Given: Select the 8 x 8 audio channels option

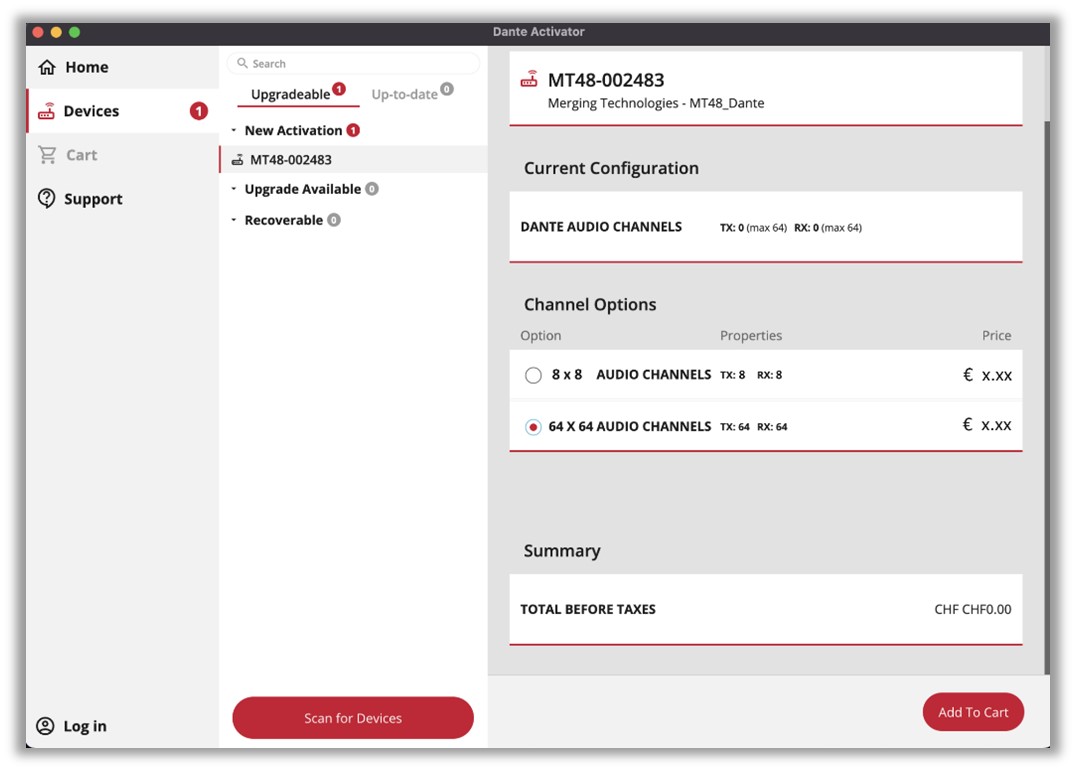Looking at the screenshot, I should pos(533,375).
